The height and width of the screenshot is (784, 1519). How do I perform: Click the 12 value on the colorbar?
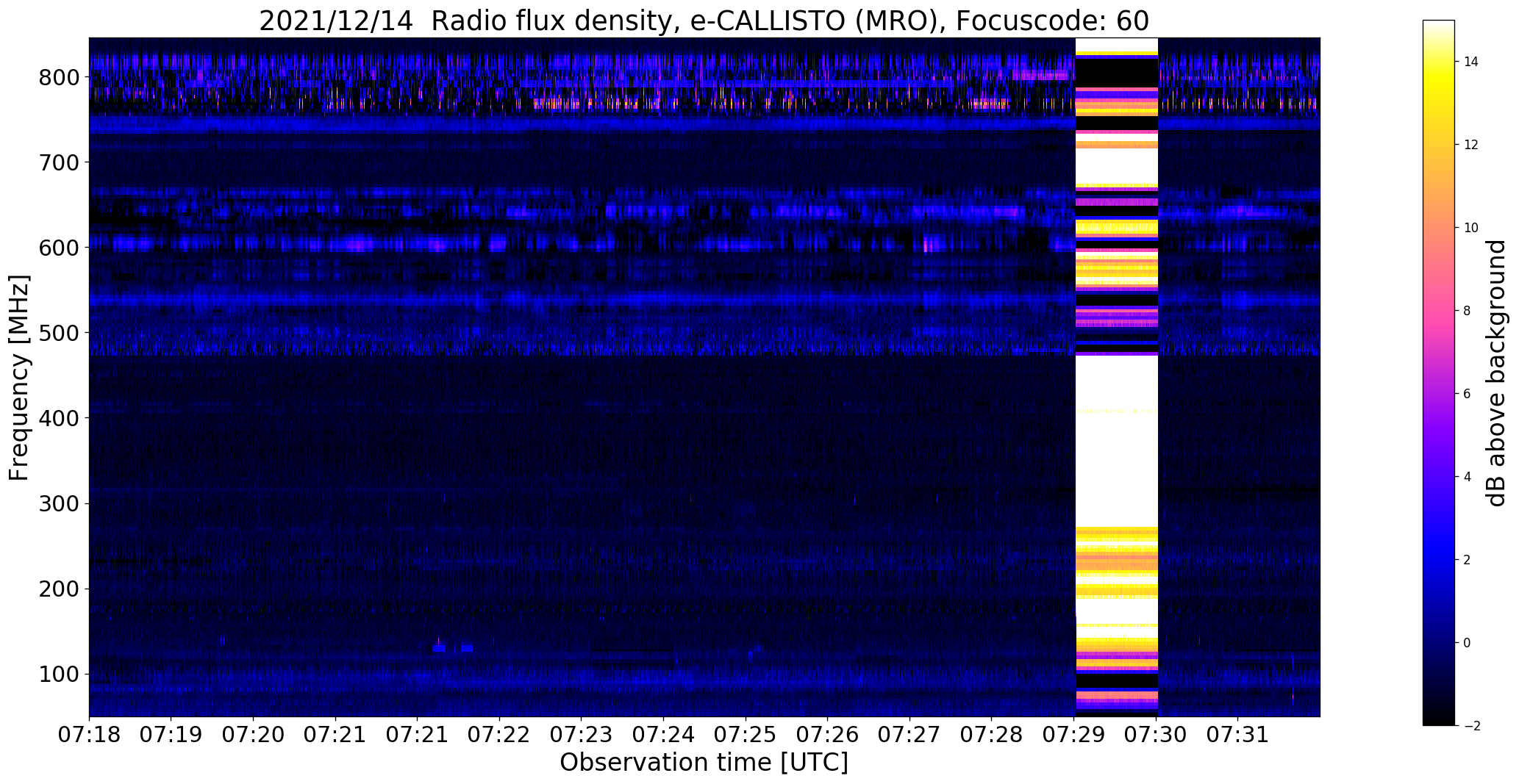[x=1471, y=145]
